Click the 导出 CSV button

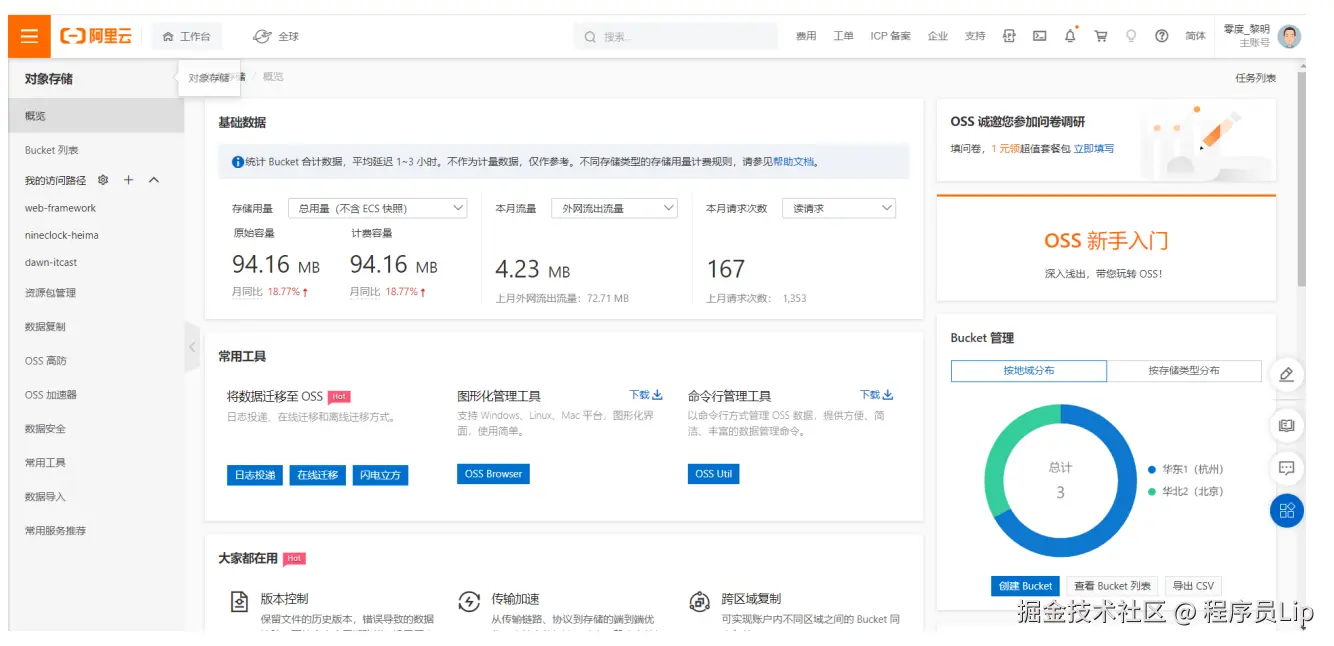[x=1193, y=586]
